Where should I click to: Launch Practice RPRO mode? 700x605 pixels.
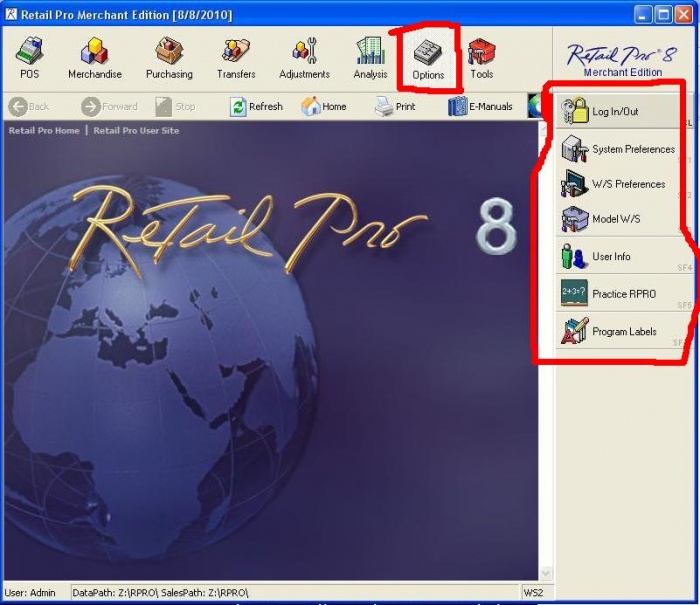[624, 294]
